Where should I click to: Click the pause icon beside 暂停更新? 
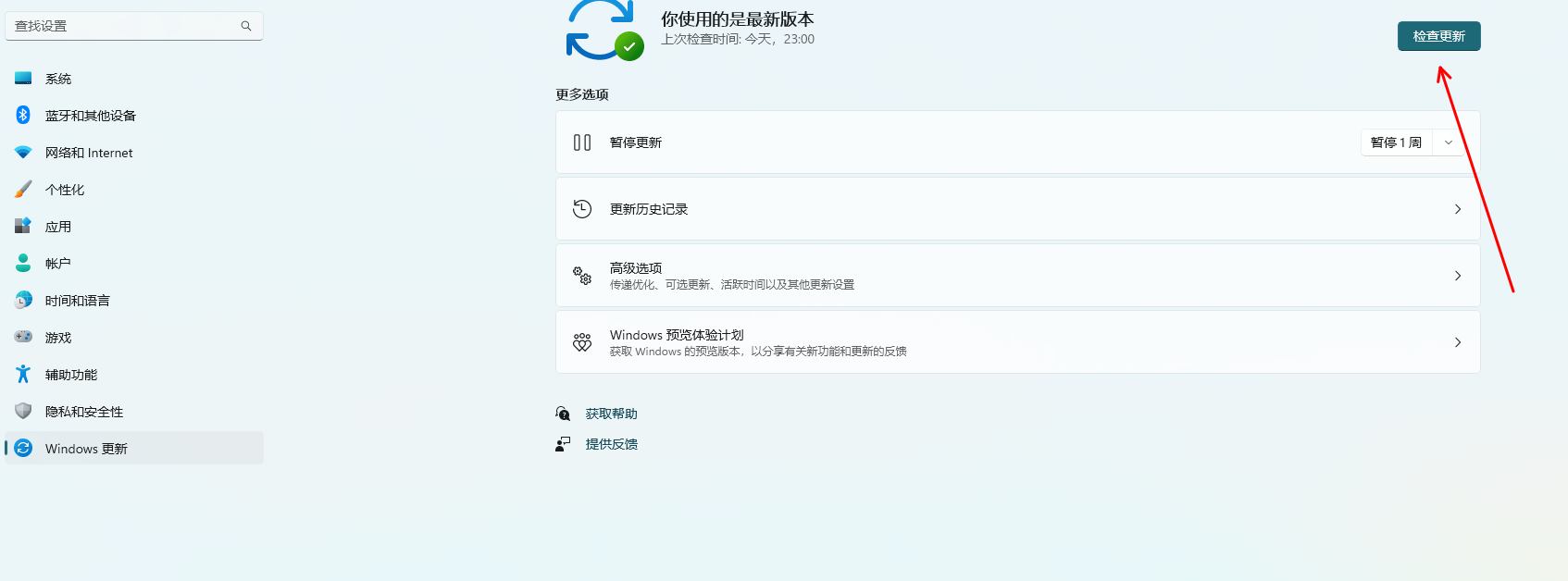pos(582,142)
